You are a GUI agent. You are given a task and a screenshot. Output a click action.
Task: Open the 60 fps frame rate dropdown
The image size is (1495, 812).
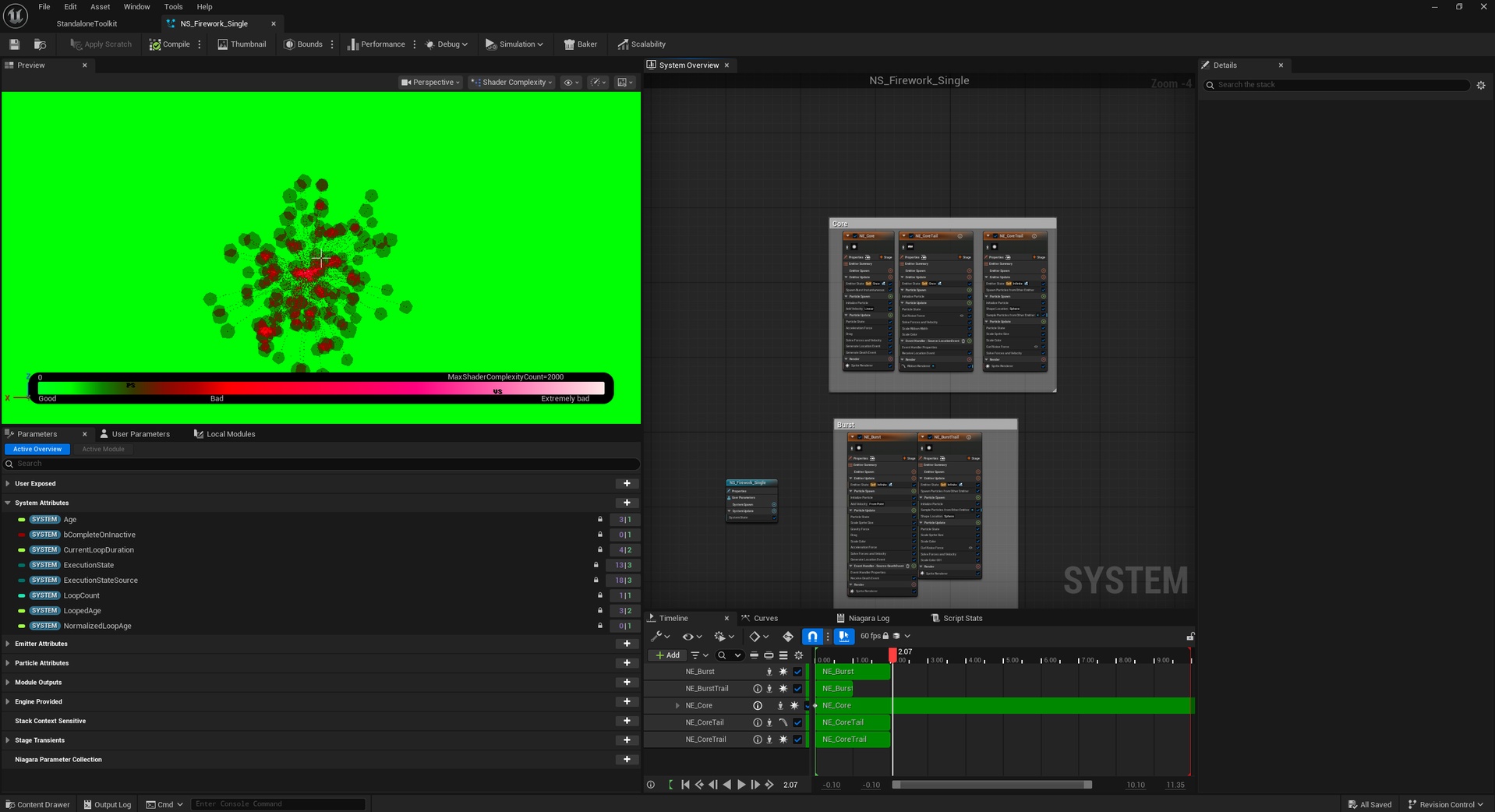pyautogui.click(x=885, y=637)
